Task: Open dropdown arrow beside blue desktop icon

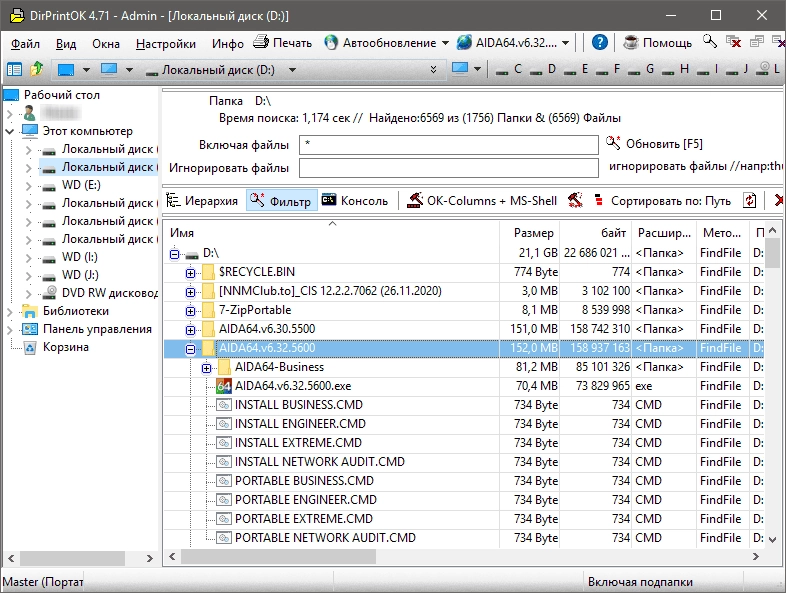Action: click(86, 70)
